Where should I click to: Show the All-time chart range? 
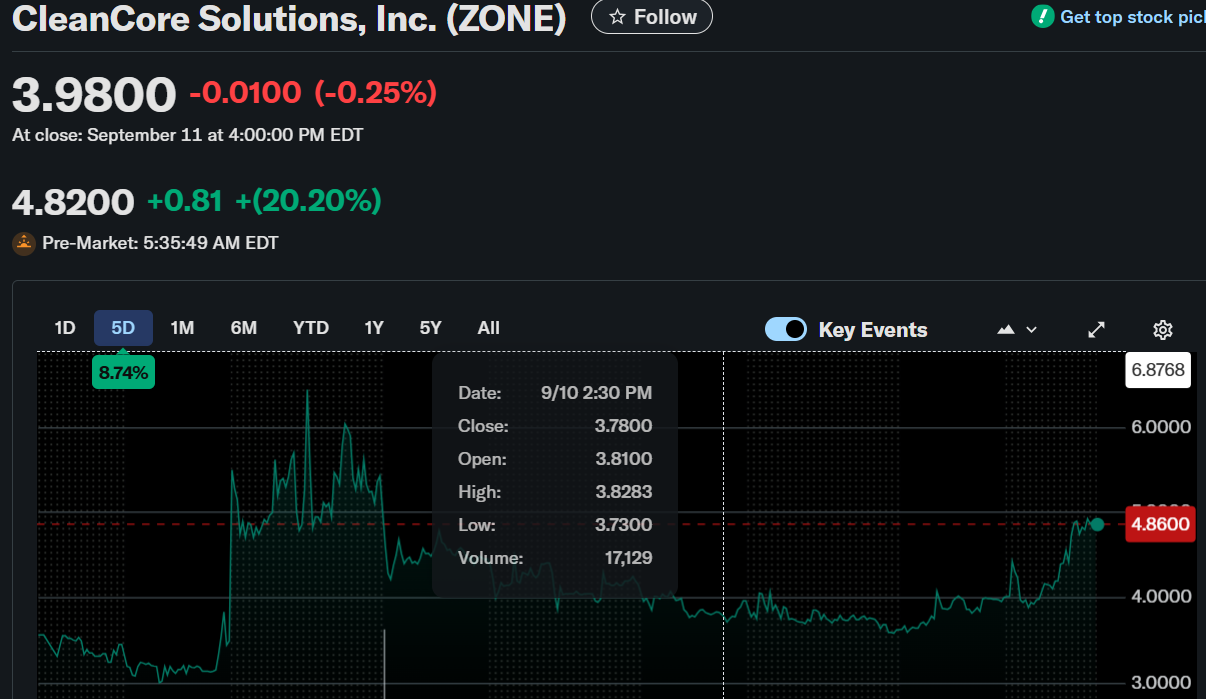[x=489, y=328]
